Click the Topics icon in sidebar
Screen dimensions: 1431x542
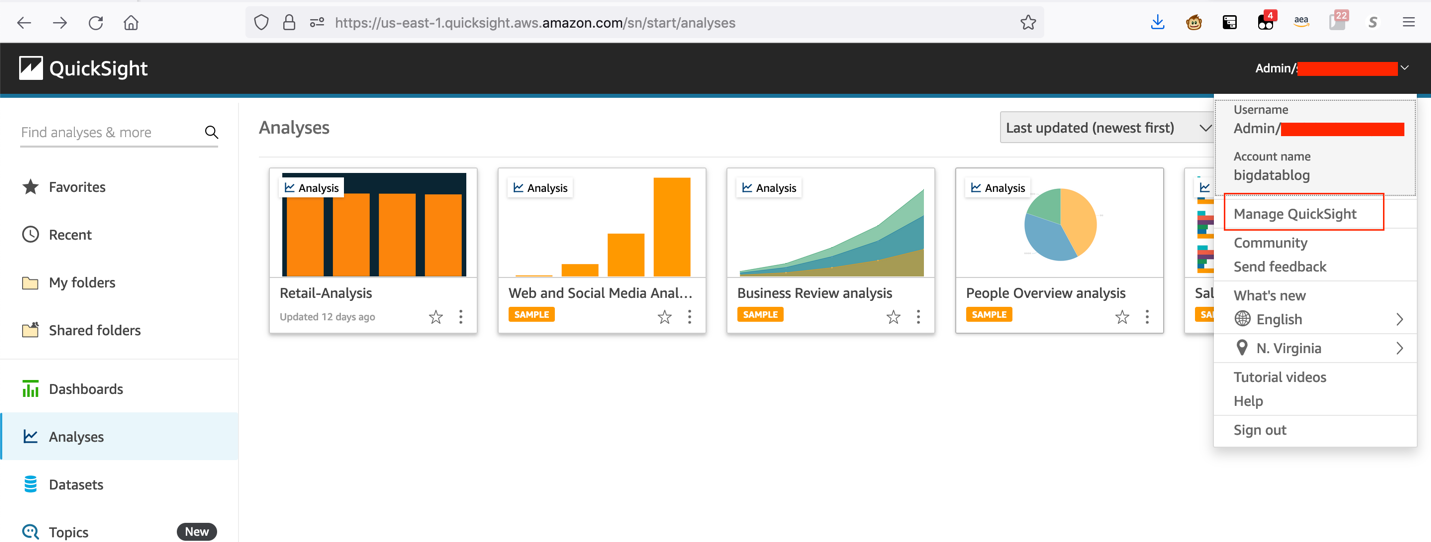[31, 532]
